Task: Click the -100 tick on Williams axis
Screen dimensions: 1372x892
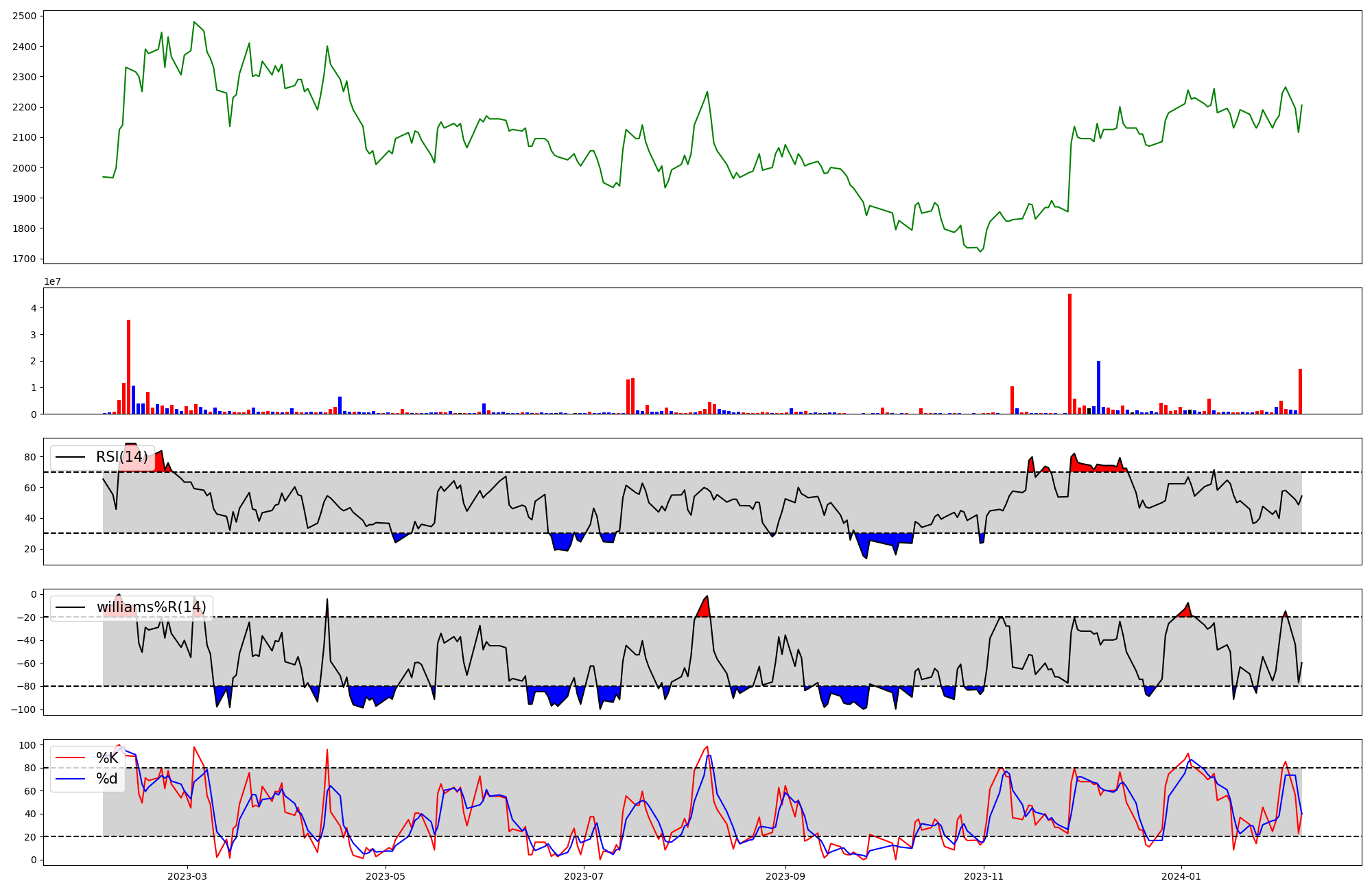Action: [x=24, y=709]
